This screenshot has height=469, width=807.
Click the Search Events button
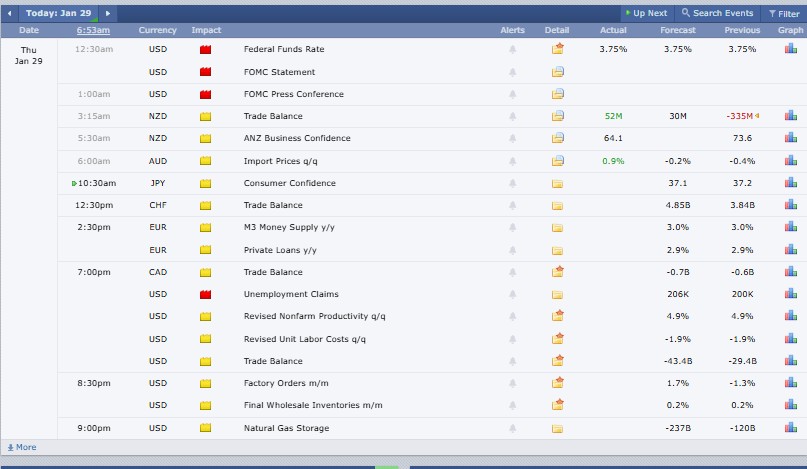pyautogui.click(x=717, y=13)
